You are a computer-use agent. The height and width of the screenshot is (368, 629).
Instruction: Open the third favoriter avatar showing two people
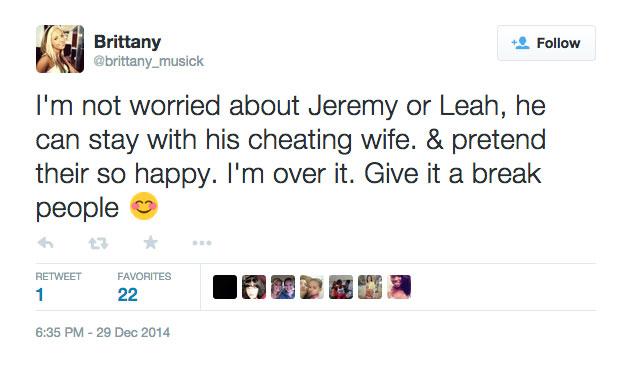(283, 287)
